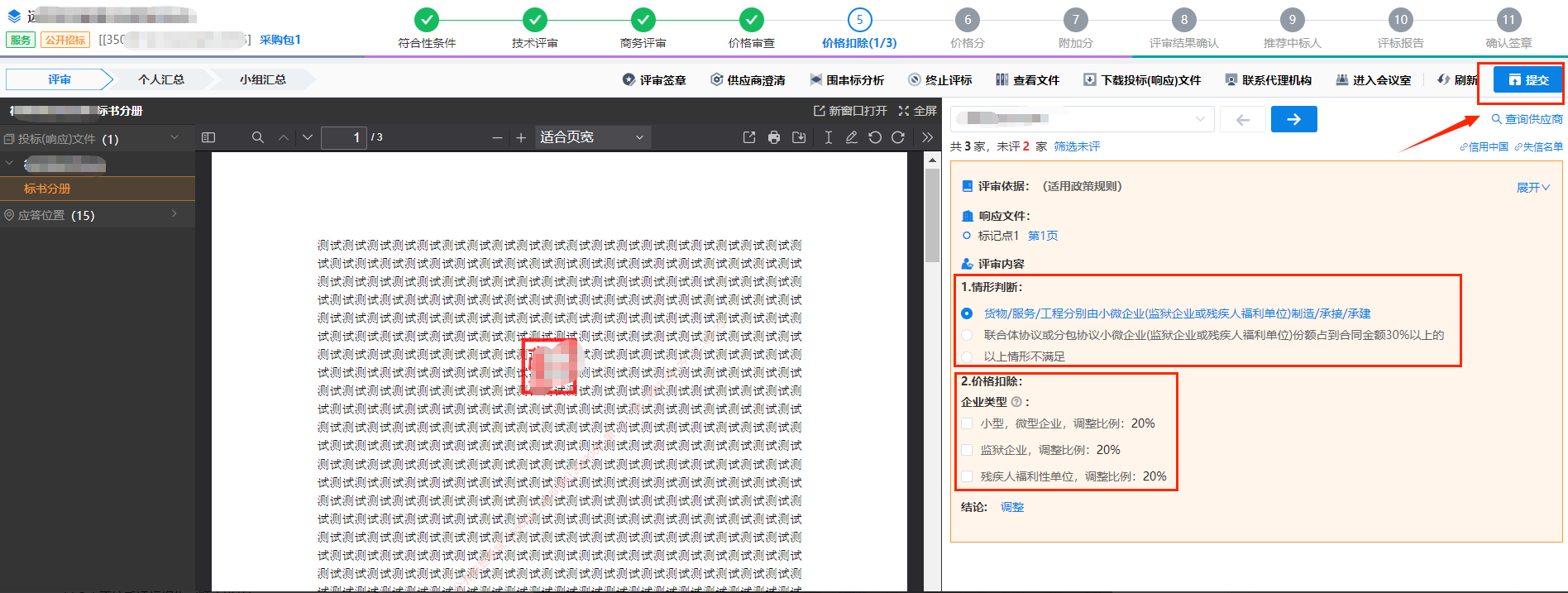Zoom out the PDF with minus icon

click(497, 137)
